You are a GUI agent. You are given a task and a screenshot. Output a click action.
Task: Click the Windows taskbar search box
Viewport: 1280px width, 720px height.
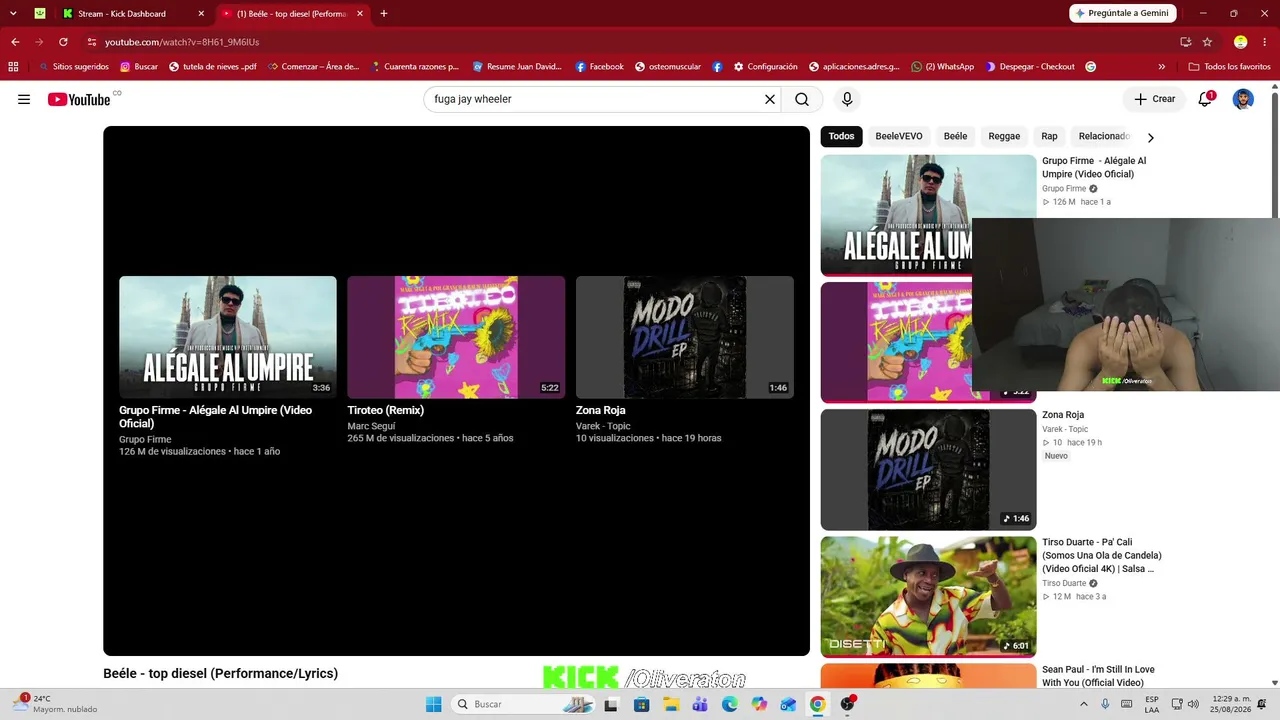coord(520,704)
